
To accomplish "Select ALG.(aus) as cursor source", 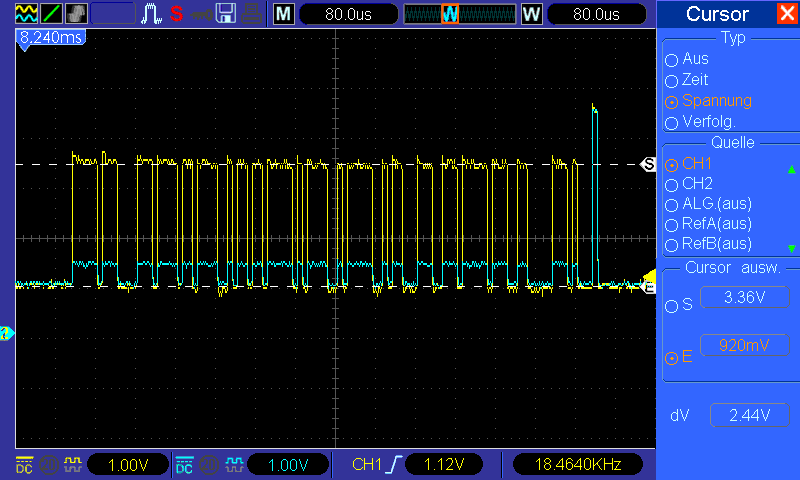I will tap(708, 204).
